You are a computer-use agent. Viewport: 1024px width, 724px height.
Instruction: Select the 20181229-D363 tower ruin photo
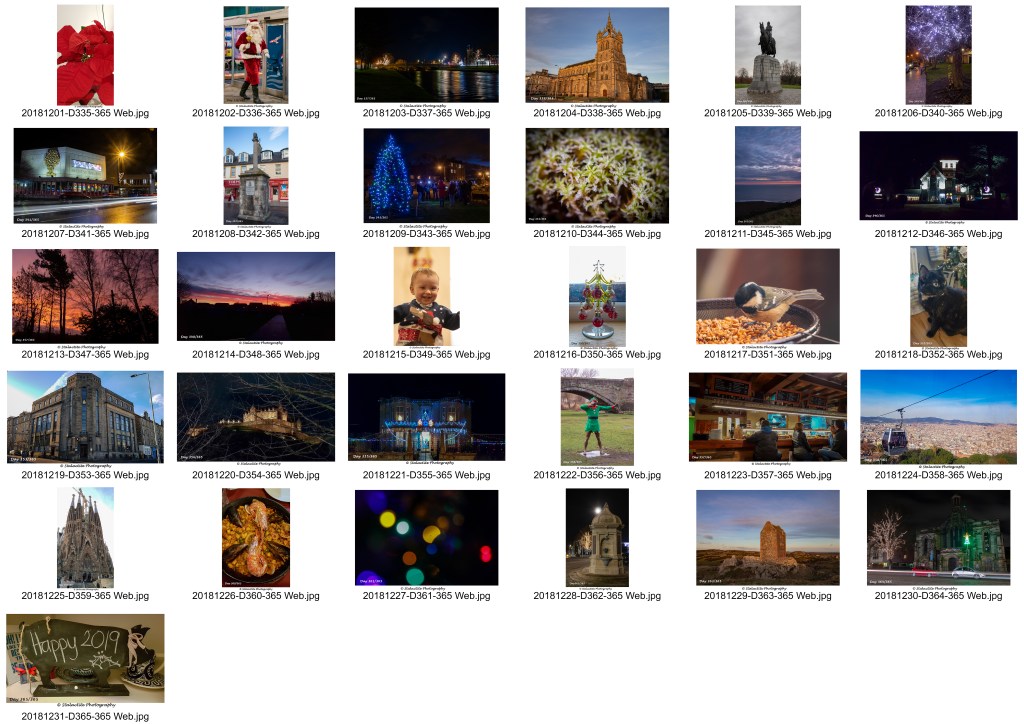click(x=768, y=537)
